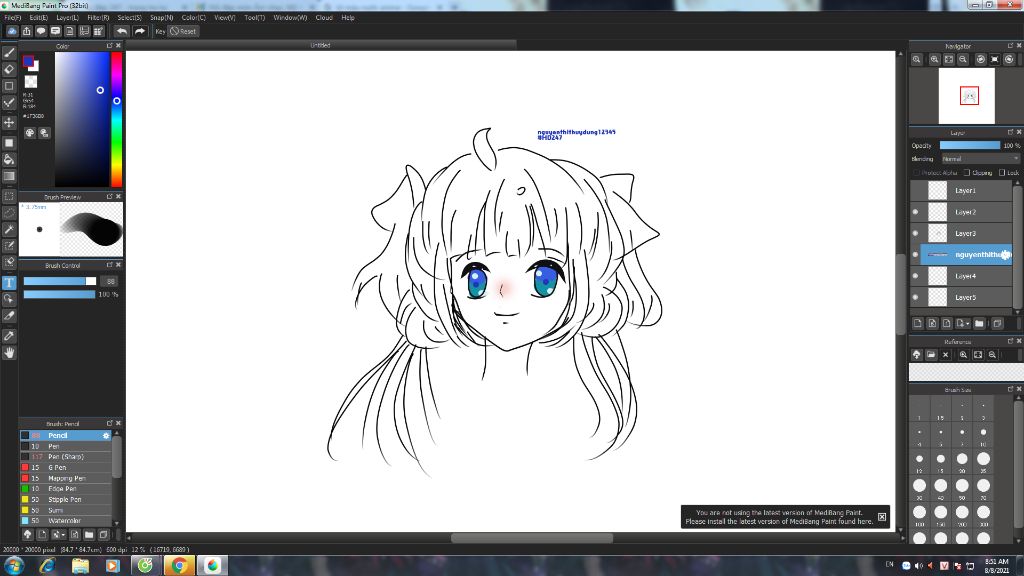Screen dimensions: 1024x576
Task: Select the Lasso tool
Action: 9,213
